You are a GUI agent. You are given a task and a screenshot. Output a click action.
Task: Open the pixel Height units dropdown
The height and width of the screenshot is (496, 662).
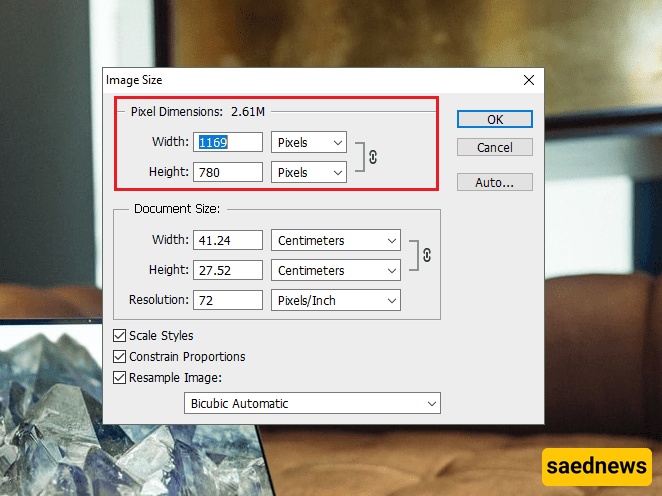pos(309,173)
